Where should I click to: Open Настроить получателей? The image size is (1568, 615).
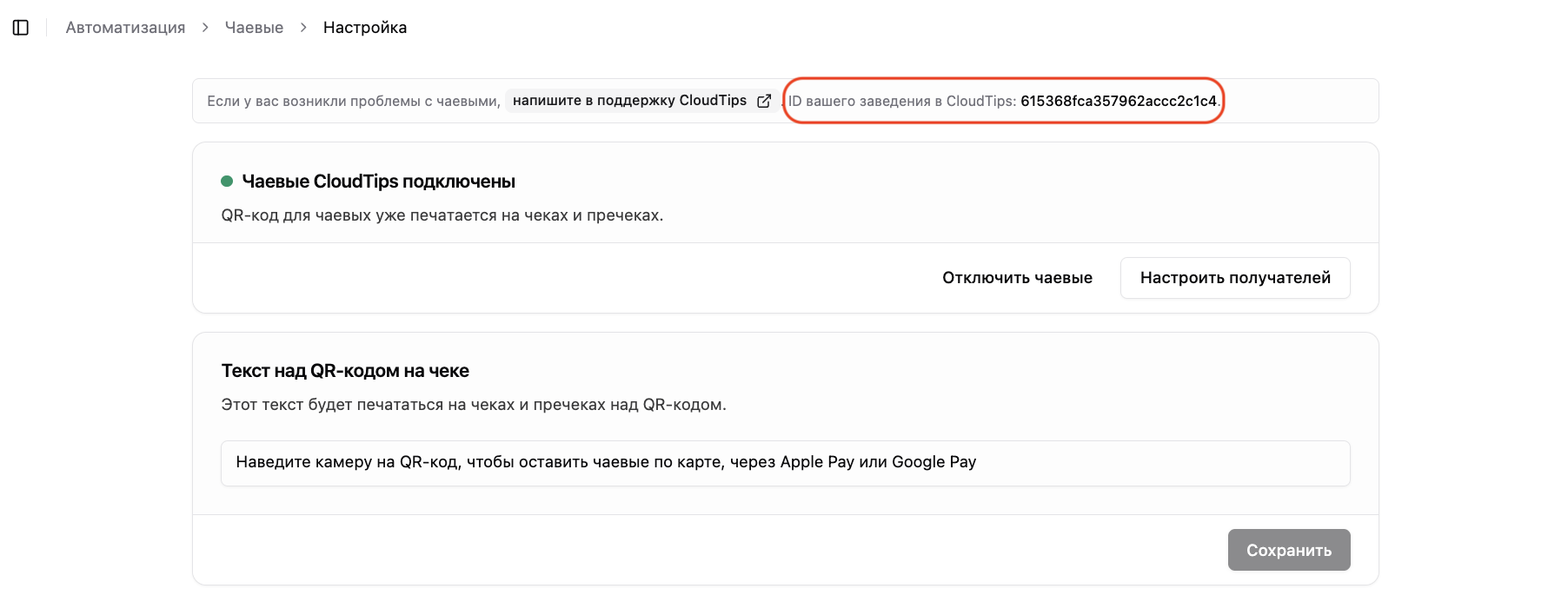[1235, 278]
